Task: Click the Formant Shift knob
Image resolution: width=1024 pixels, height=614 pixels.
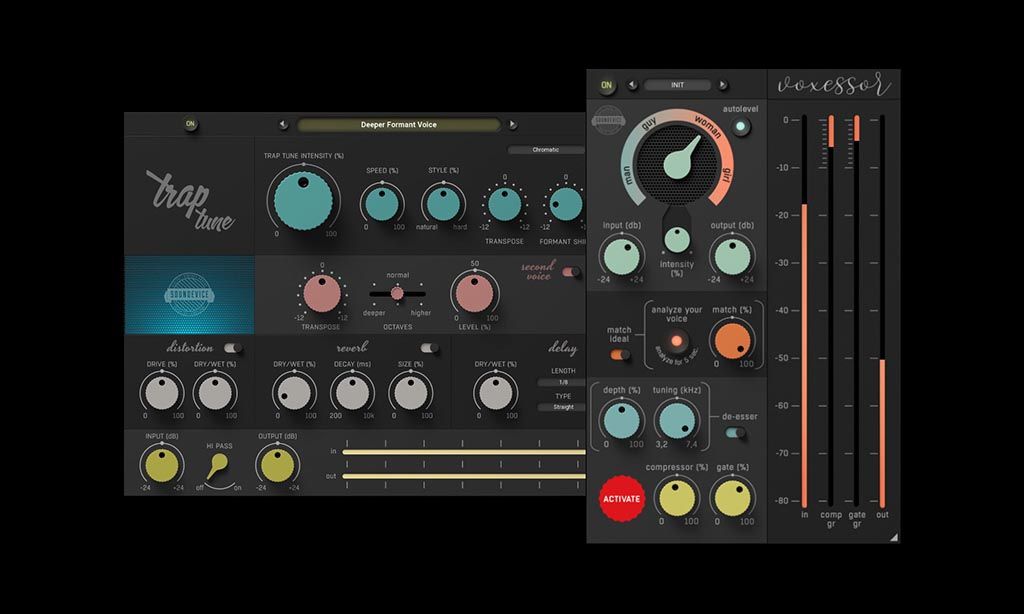Action: click(566, 204)
